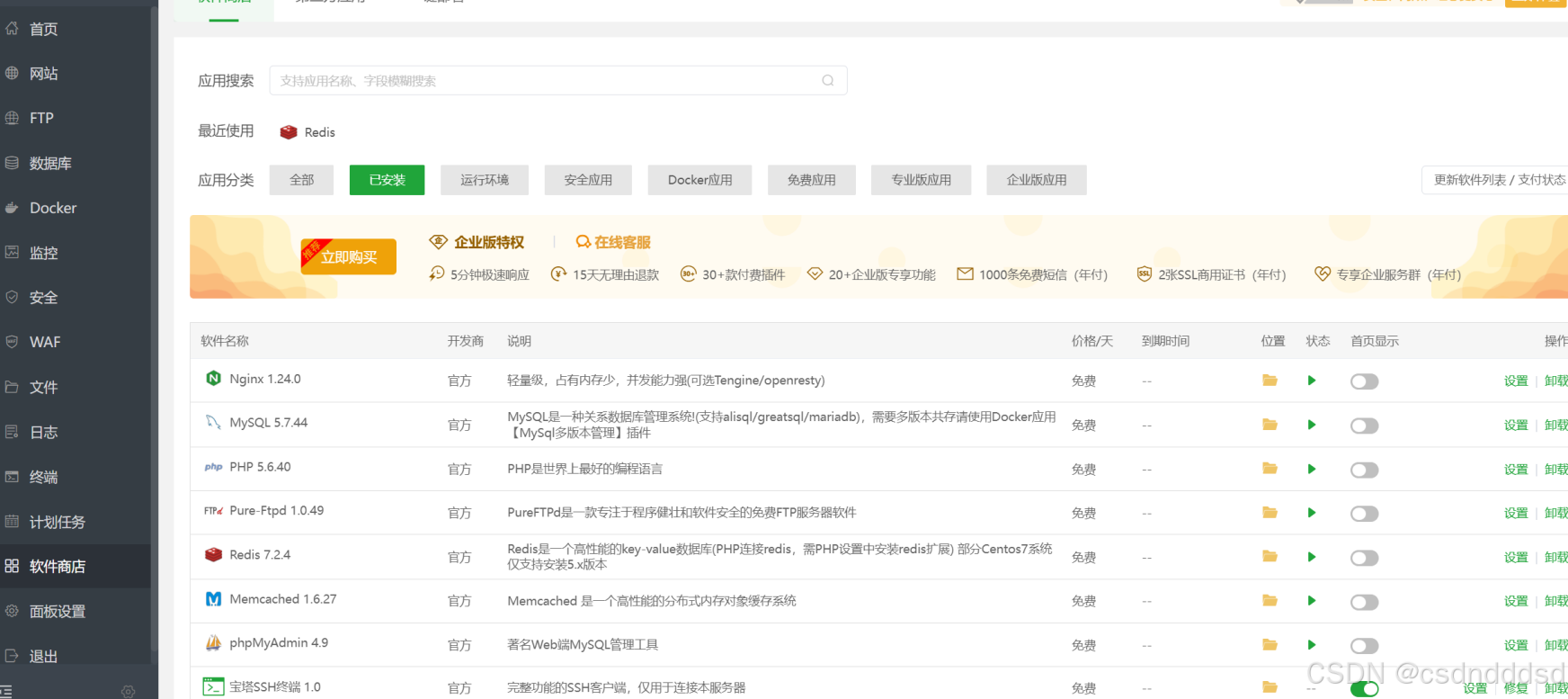Screen dimensions: 1568x699
Task: Filter apps by 安全应用
Action: 588,180
